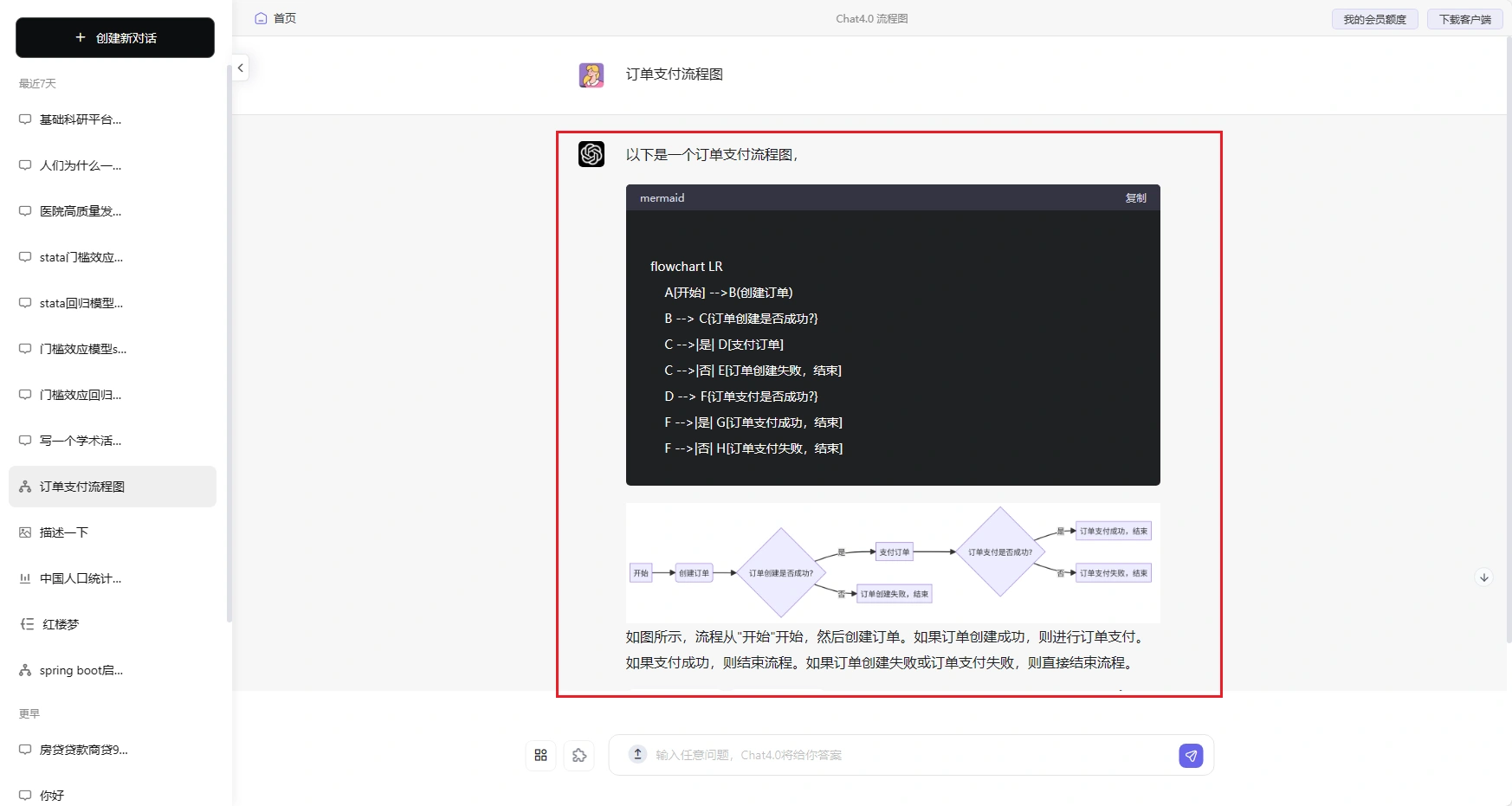This screenshot has height=806, width=1512.
Task: Open the 门槛效应模型s conversation
Action: coord(113,349)
